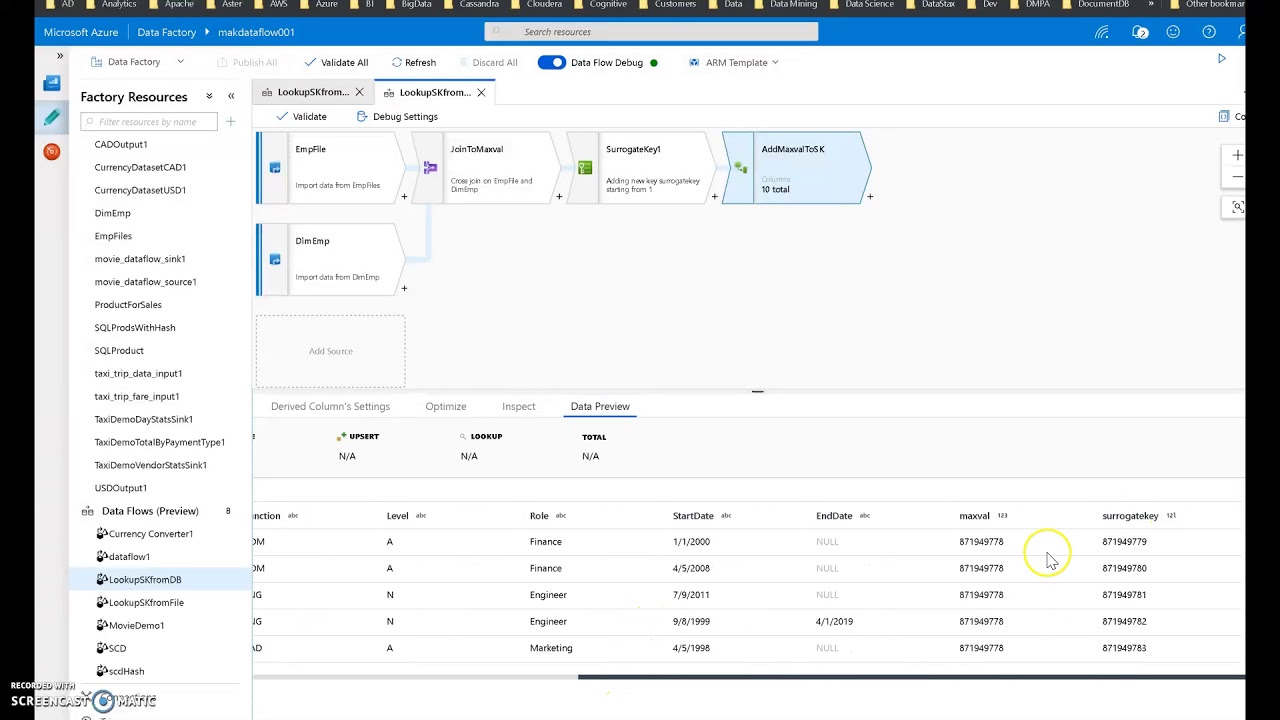Viewport: 1280px width, 720px height.
Task: Click the Code braces icon at right
Action: [x=1224, y=117]
